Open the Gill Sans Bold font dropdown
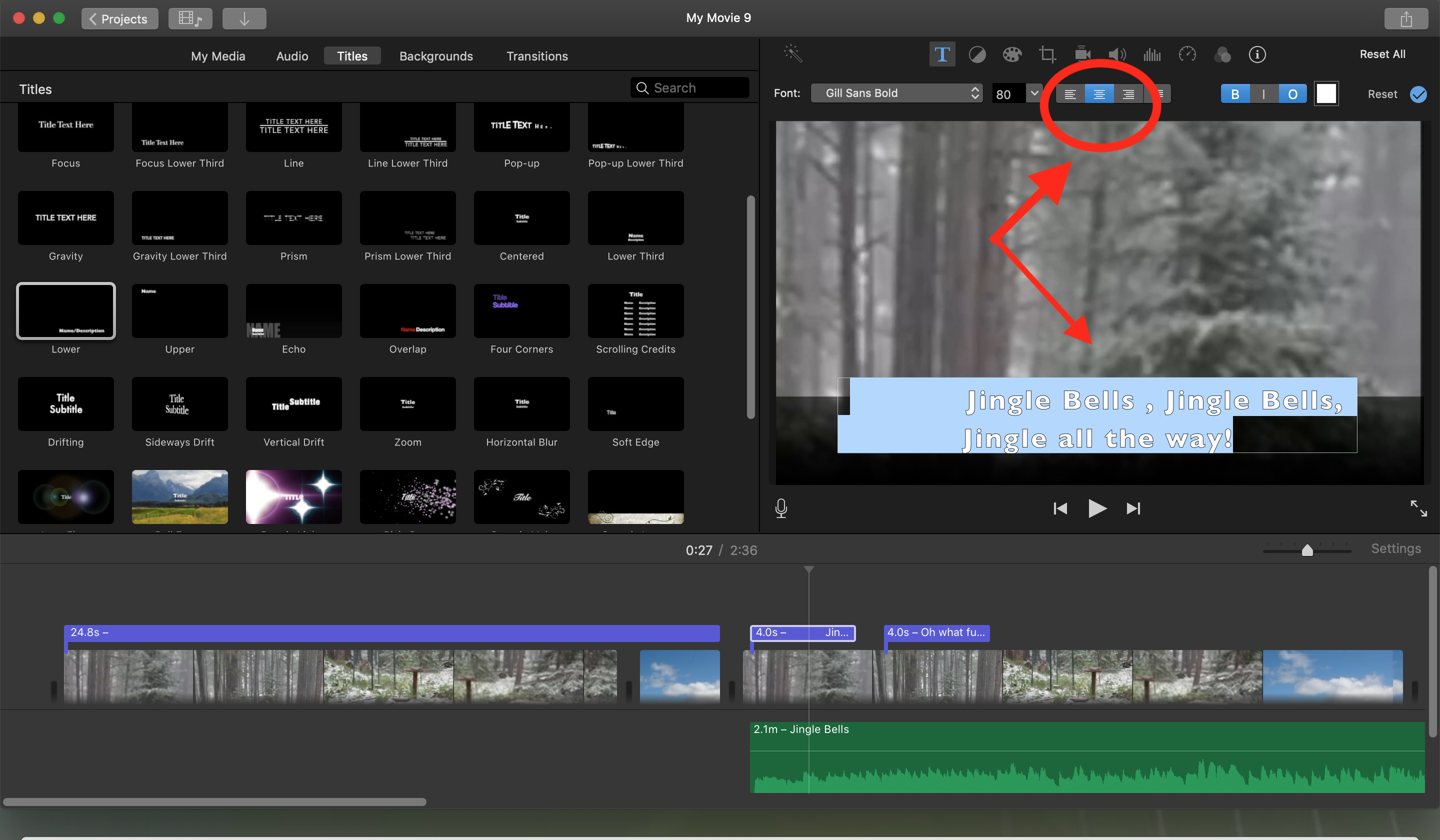This screenshot has width=1440, height=840. pyautogui.click(x=896, y=93)
